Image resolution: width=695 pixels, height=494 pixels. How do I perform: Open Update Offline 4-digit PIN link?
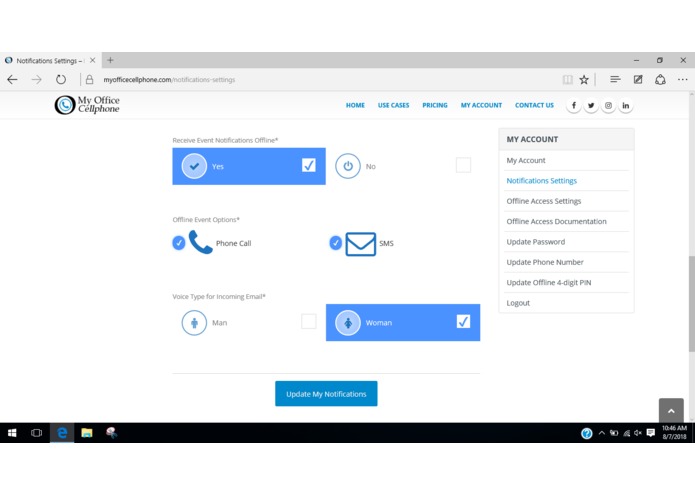tap(549, 283)
